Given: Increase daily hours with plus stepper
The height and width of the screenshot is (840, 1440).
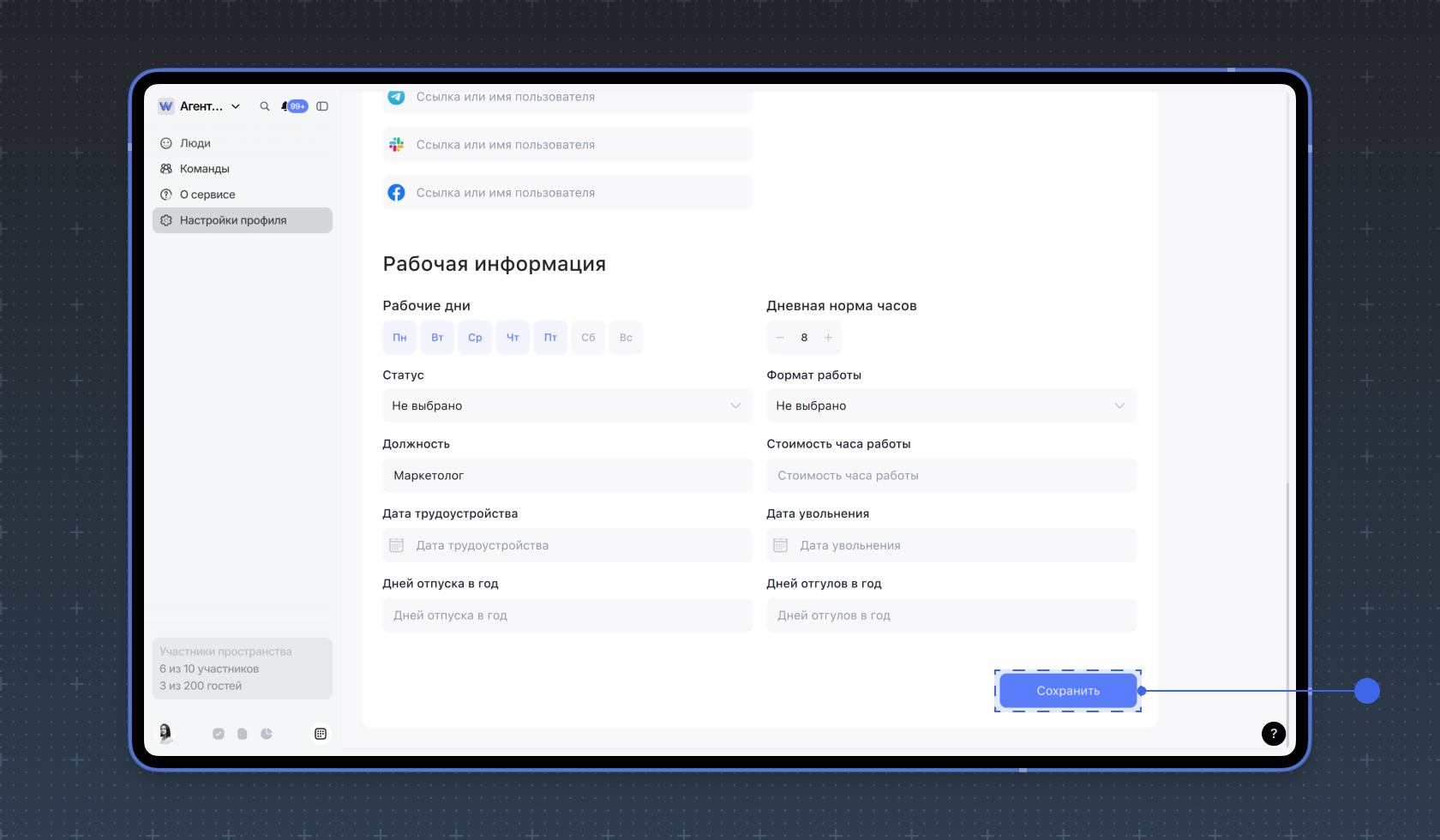Looking at the screenshot, I should (x=828, y=338).
